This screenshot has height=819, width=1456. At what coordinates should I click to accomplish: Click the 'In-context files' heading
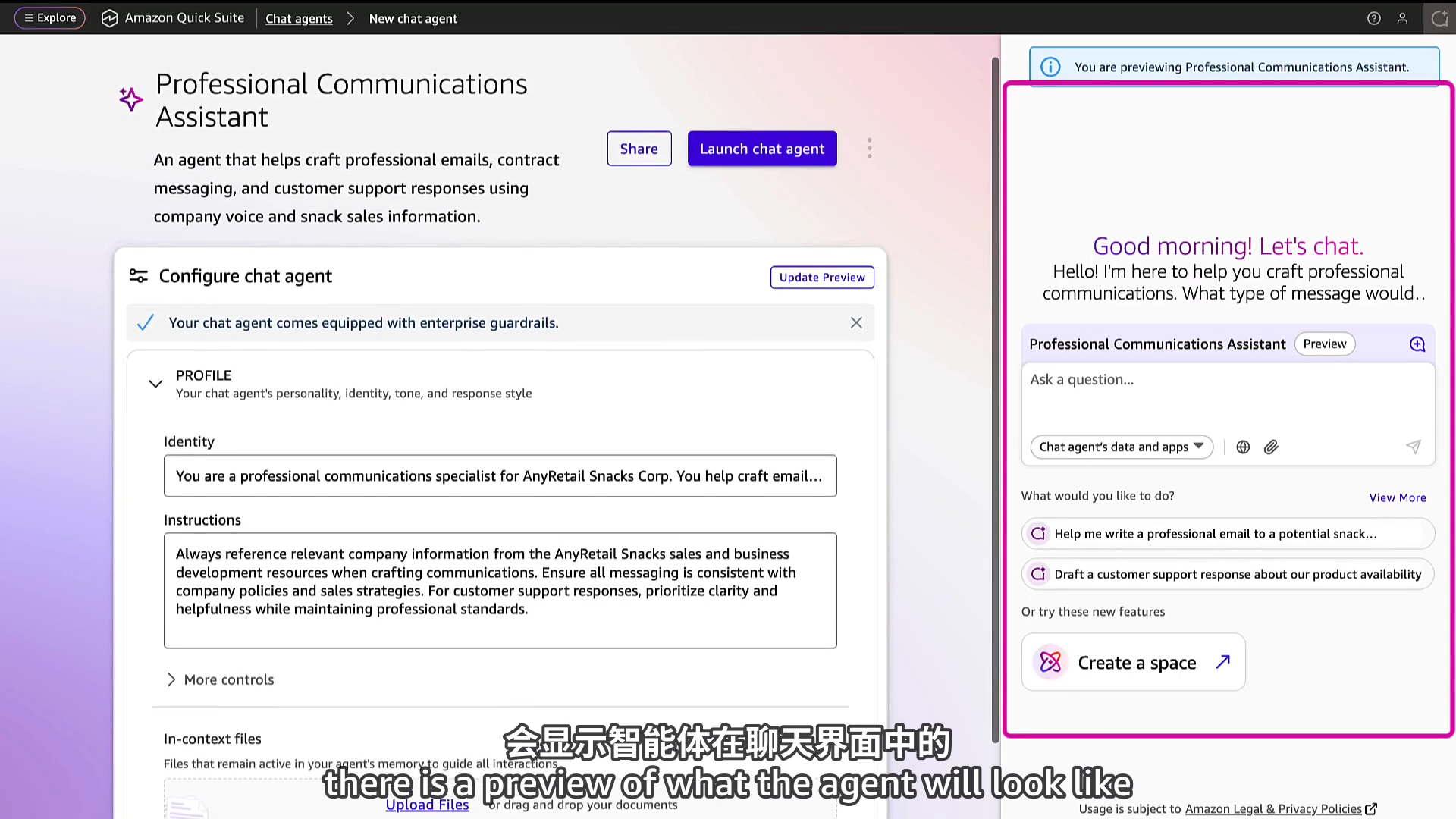(212, 739)
